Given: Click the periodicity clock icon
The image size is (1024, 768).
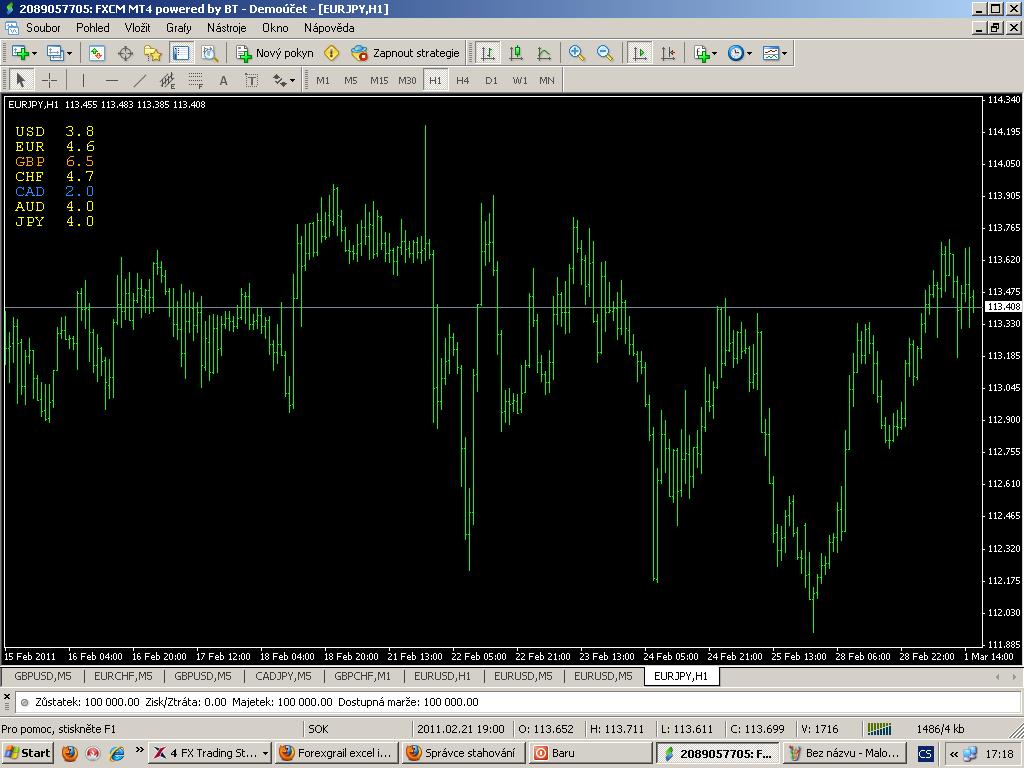Looking at the screenshot, I should click(x=735, y=53).
